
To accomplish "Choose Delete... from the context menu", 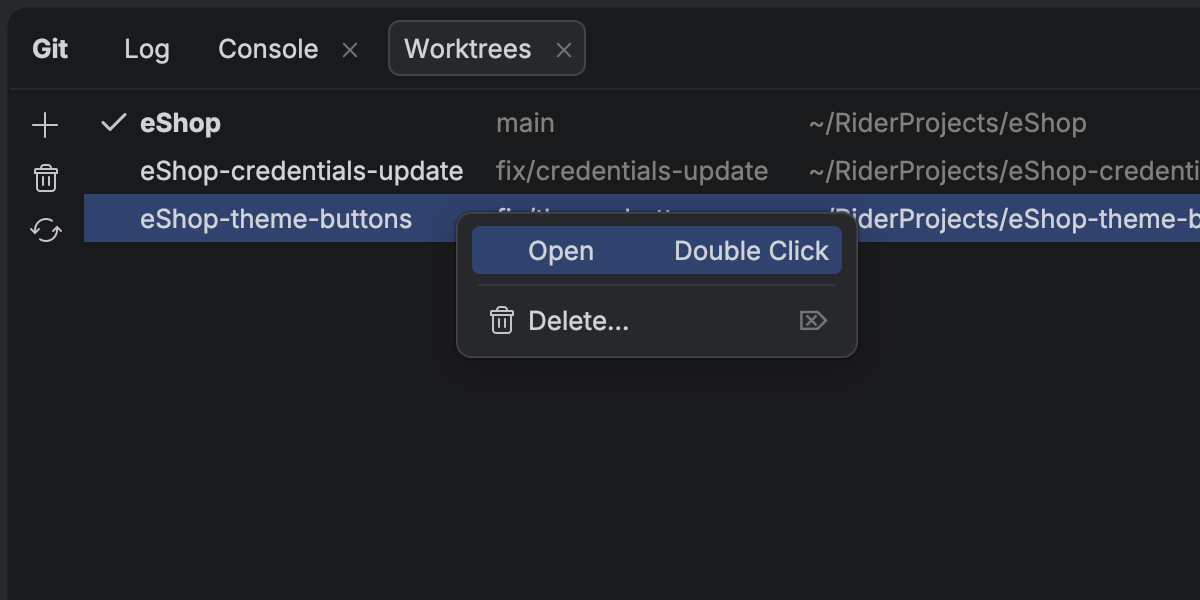I will coord(578,321).
